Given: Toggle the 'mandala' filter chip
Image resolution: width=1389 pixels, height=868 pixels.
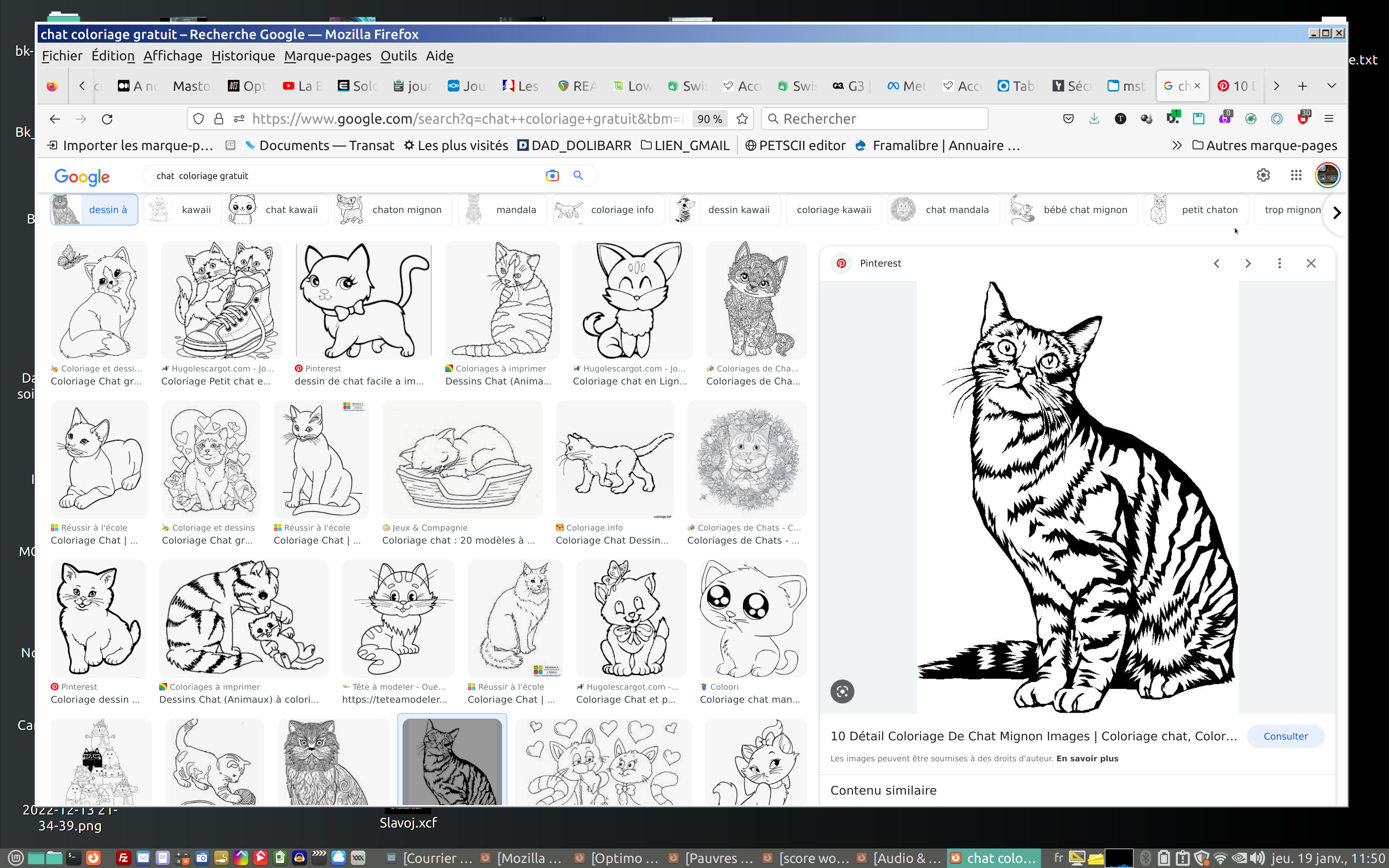Looking at the screenshot, I should tap(502, 209).
